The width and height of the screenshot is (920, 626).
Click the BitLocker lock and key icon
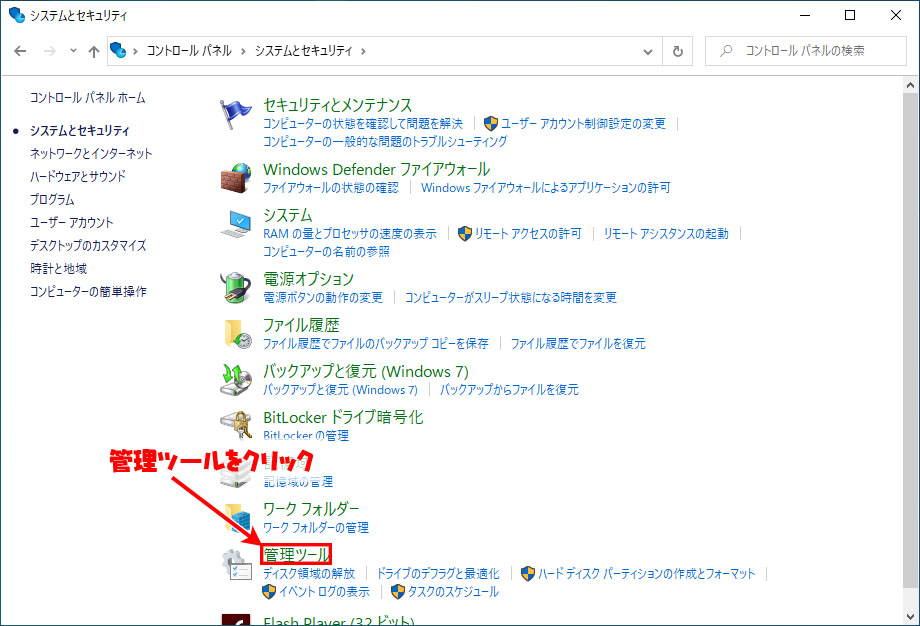click(235, 425)
